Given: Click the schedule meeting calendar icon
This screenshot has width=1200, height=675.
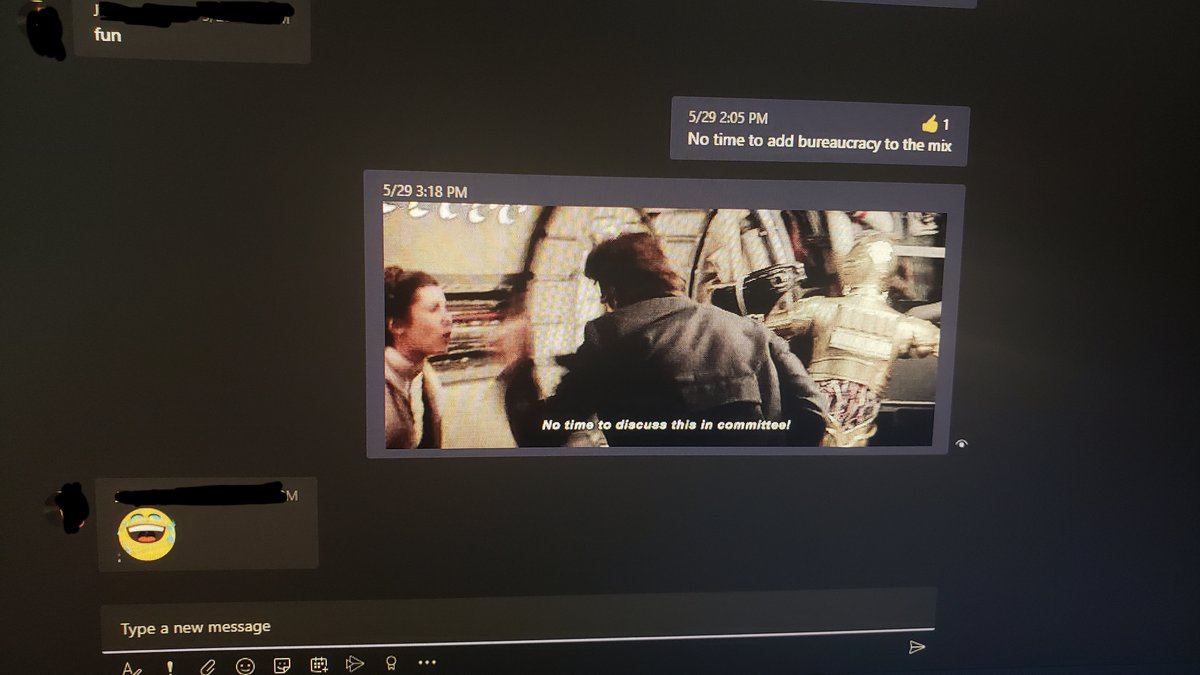Looking at the screenshot, I should click(319, 664).
